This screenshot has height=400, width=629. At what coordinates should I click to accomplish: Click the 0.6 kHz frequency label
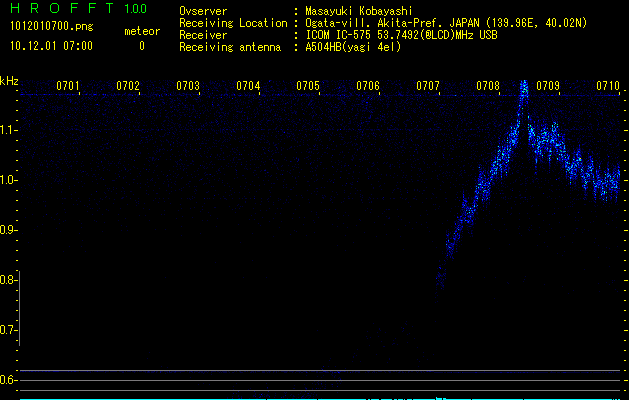tap(8, 380)
